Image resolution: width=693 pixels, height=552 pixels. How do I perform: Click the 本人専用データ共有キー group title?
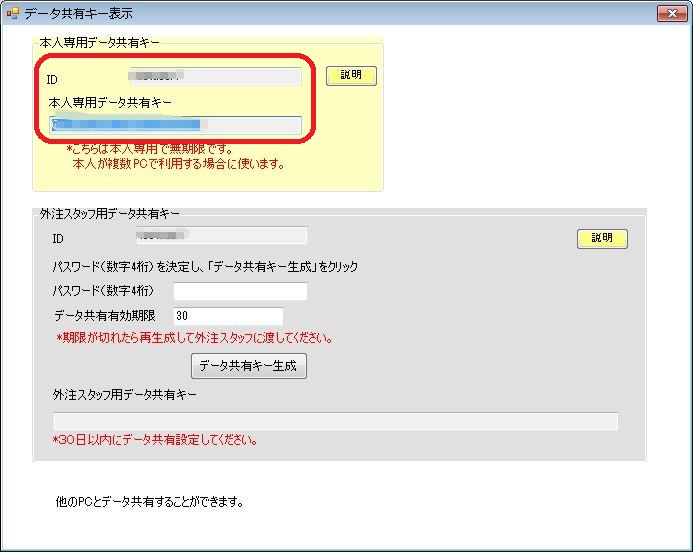[x=99, y=42]
